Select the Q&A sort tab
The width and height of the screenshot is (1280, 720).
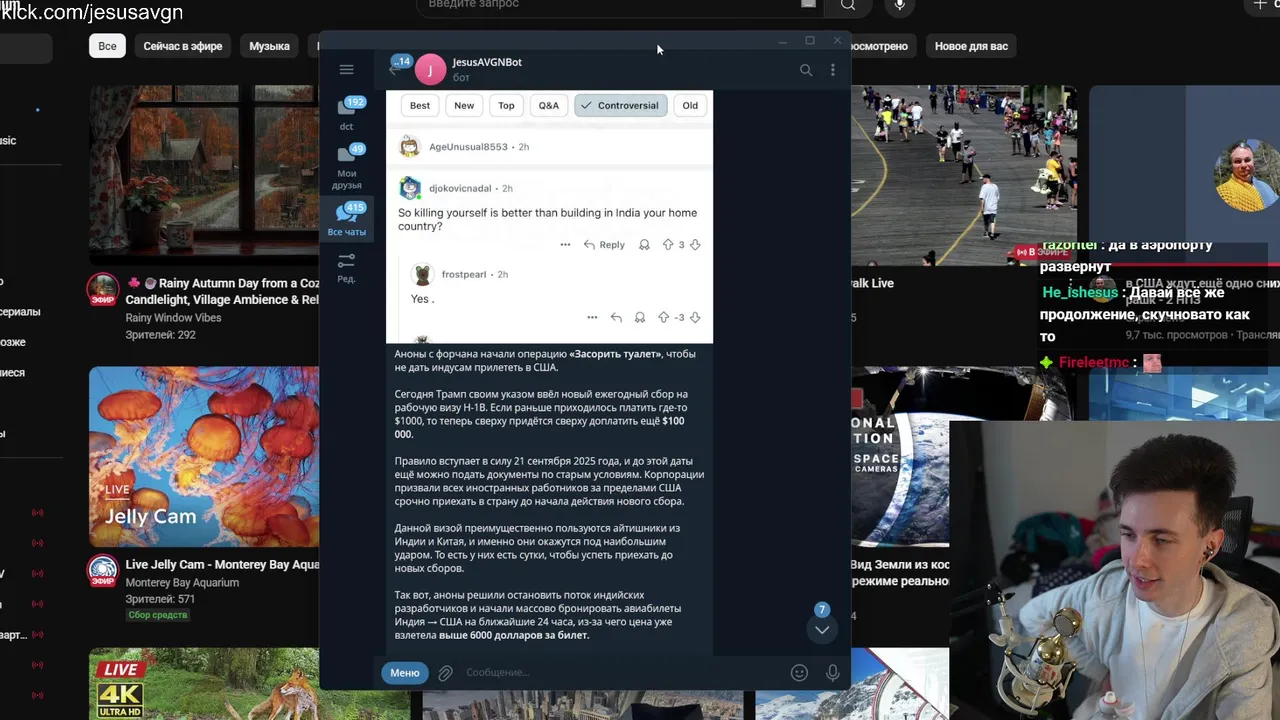[549, 105]
